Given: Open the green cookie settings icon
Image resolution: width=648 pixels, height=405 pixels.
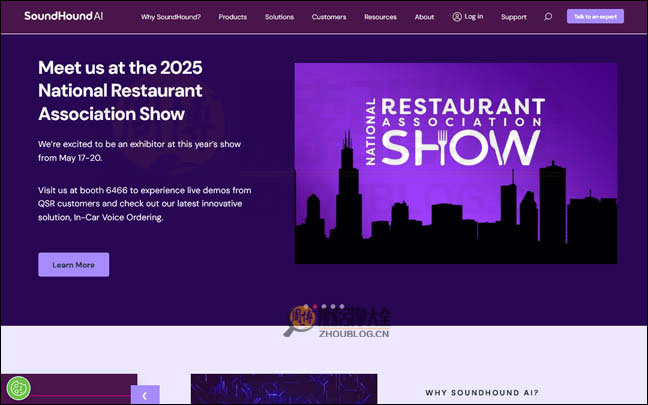Looking at the screenshot, I should [x=18, y=388].
